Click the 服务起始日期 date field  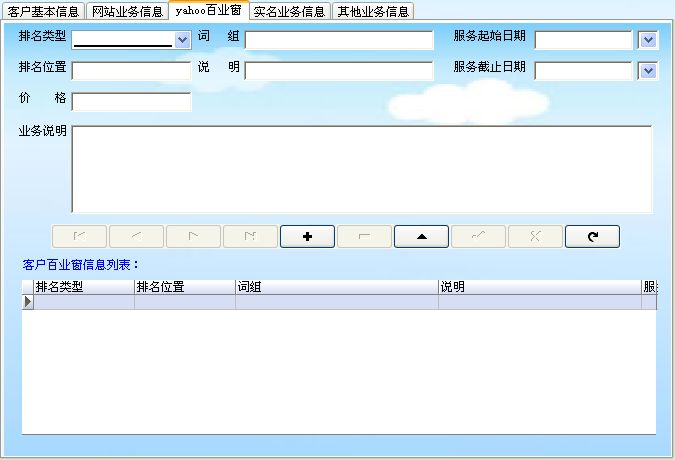(x=584, y=40)
